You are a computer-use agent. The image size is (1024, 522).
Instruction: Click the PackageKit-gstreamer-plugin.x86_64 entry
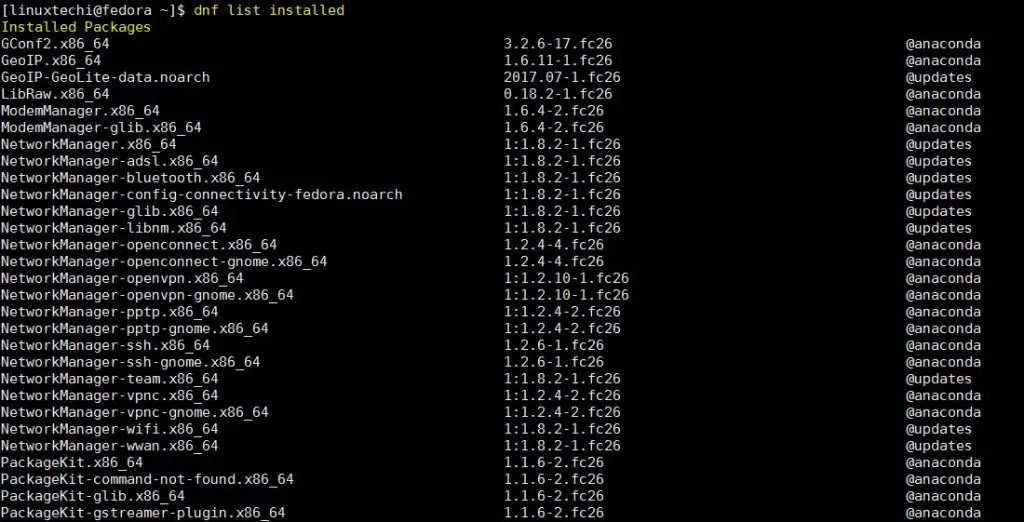(143, 513)
